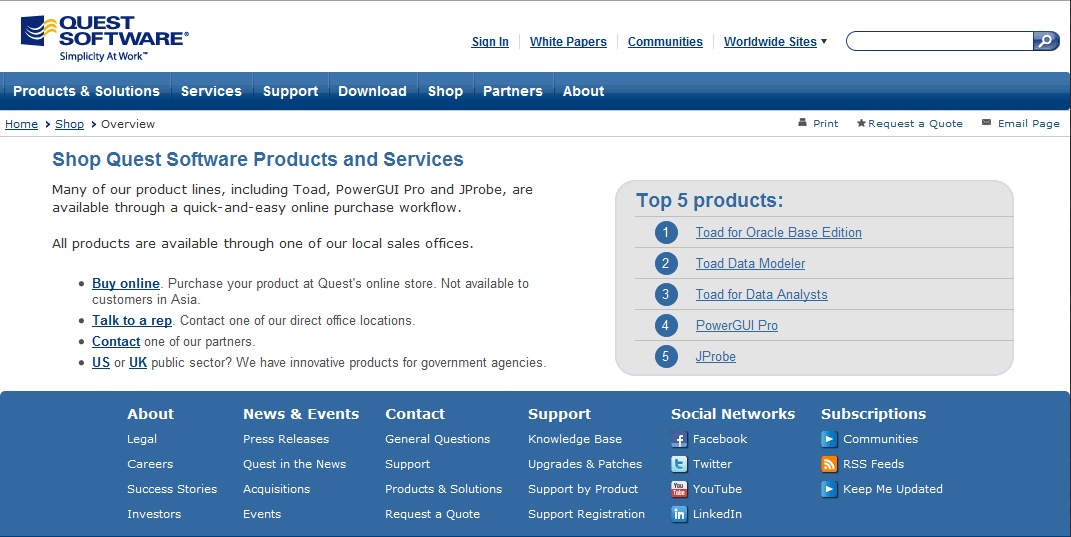This screenshot has width=1071, height=537.
Task: Click the number 1 circle badge
Action: (666, 232)
